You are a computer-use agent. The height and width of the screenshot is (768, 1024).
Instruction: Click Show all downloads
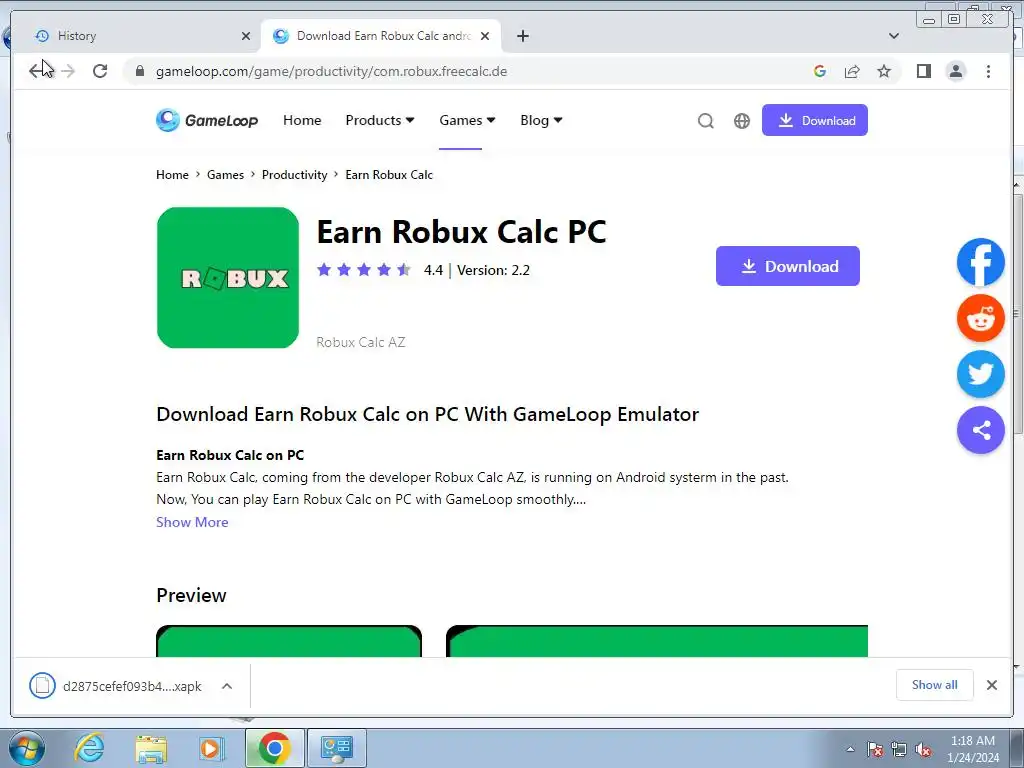pyautogui.click(x=935, y=684)
